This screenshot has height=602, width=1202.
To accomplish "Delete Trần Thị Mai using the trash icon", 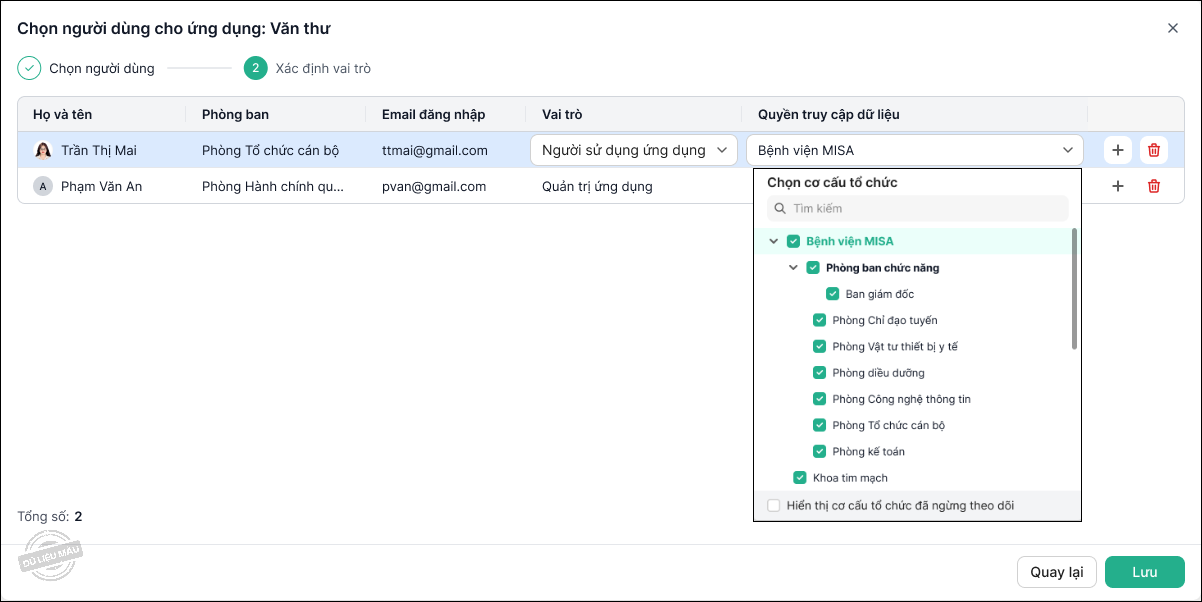I will (x=1154, y=150).
